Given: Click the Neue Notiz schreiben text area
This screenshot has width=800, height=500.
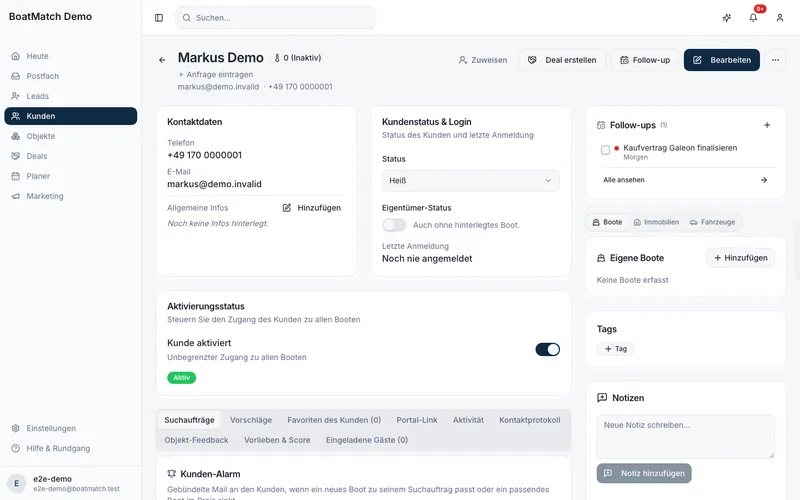Looking at the screenshot, I should point(686,436).
